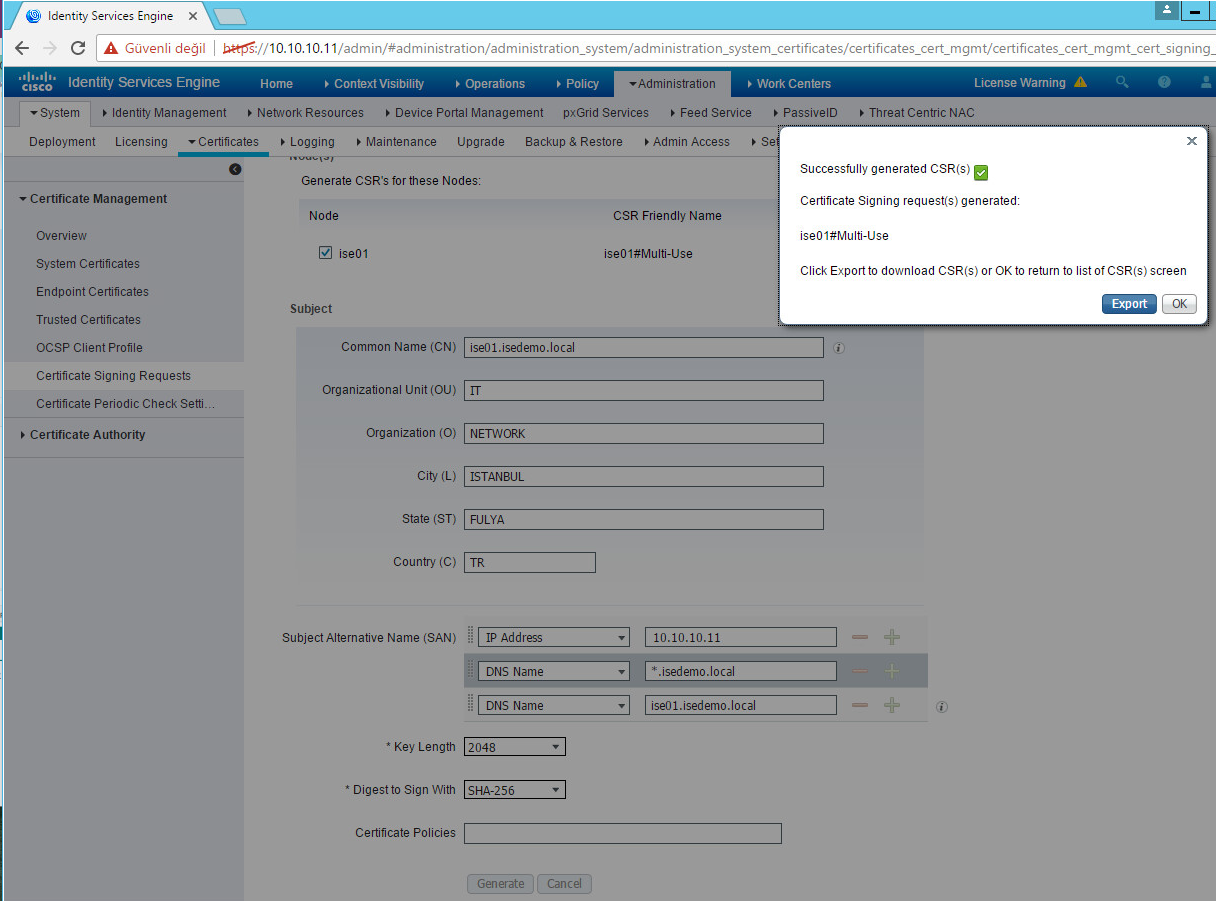
Task: Click the Common Name (CN) input field
Action: (x=644, y=348)
